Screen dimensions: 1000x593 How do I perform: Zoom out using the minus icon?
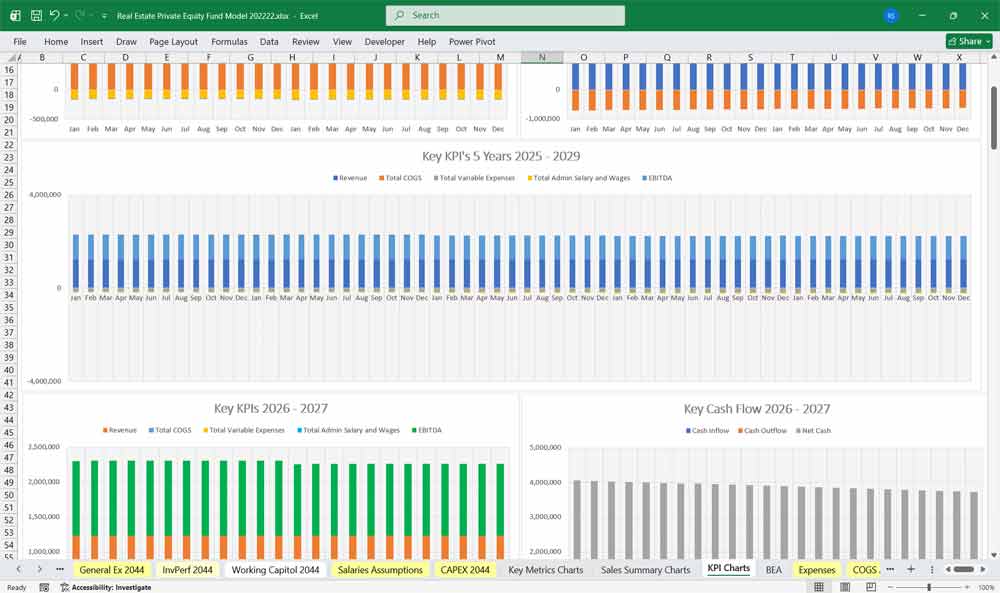(x=891, y=586)
